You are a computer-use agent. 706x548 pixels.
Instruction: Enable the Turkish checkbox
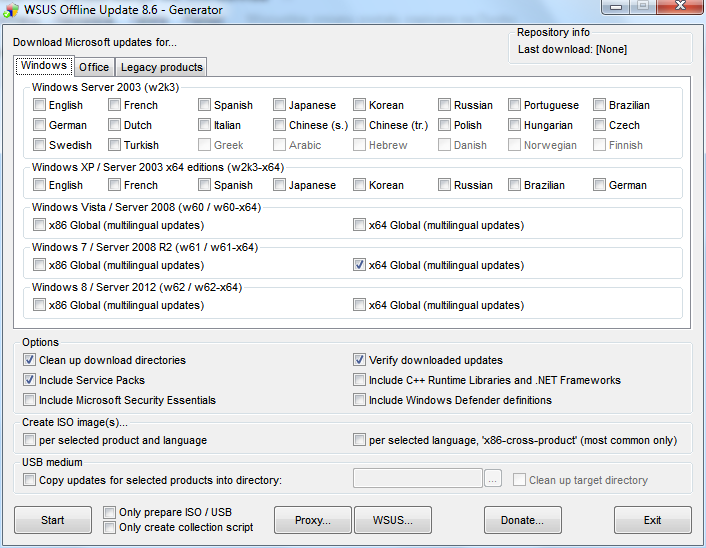(x=114, y=145)
